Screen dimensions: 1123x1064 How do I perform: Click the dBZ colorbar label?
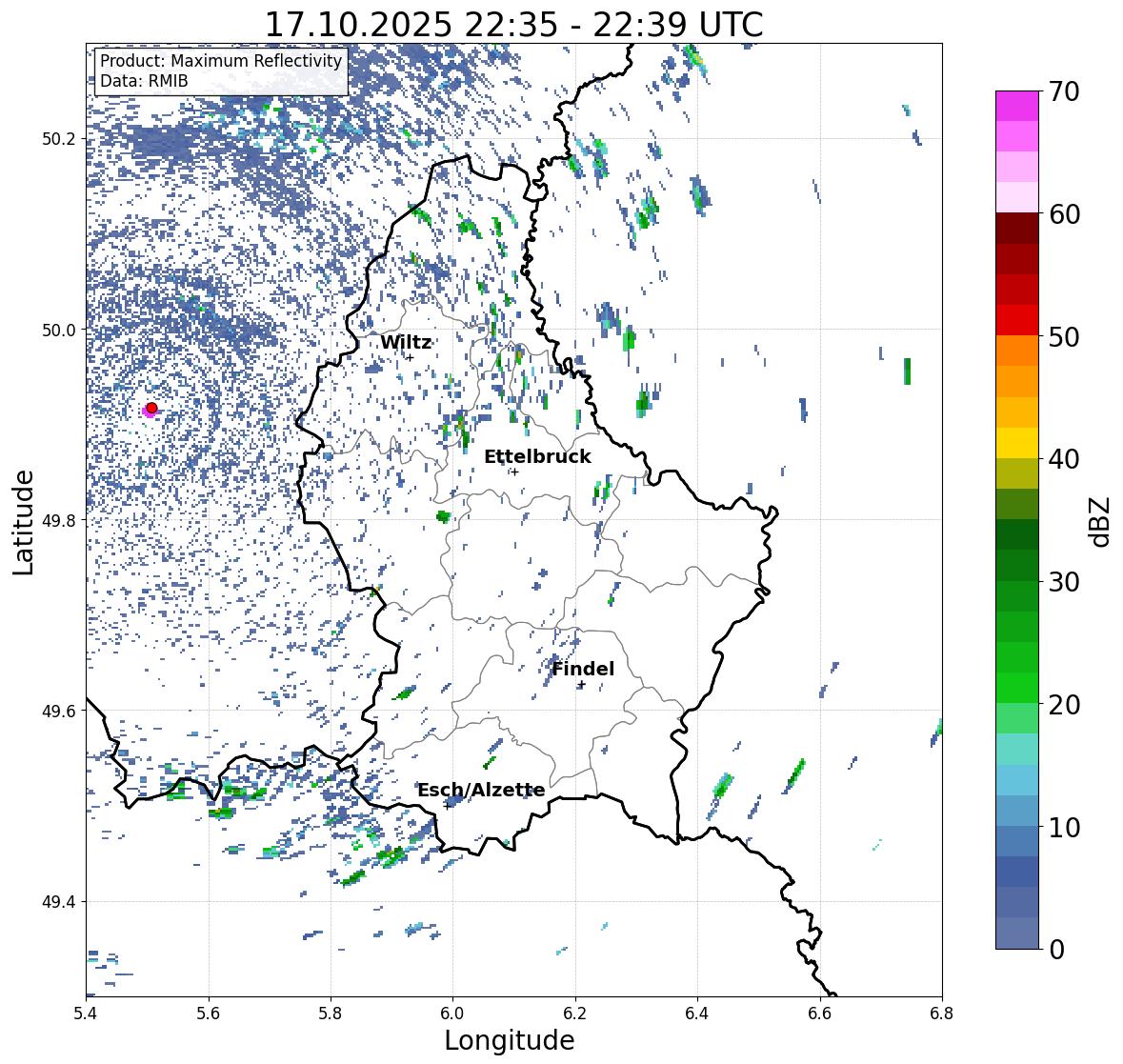pos(1101,521)
